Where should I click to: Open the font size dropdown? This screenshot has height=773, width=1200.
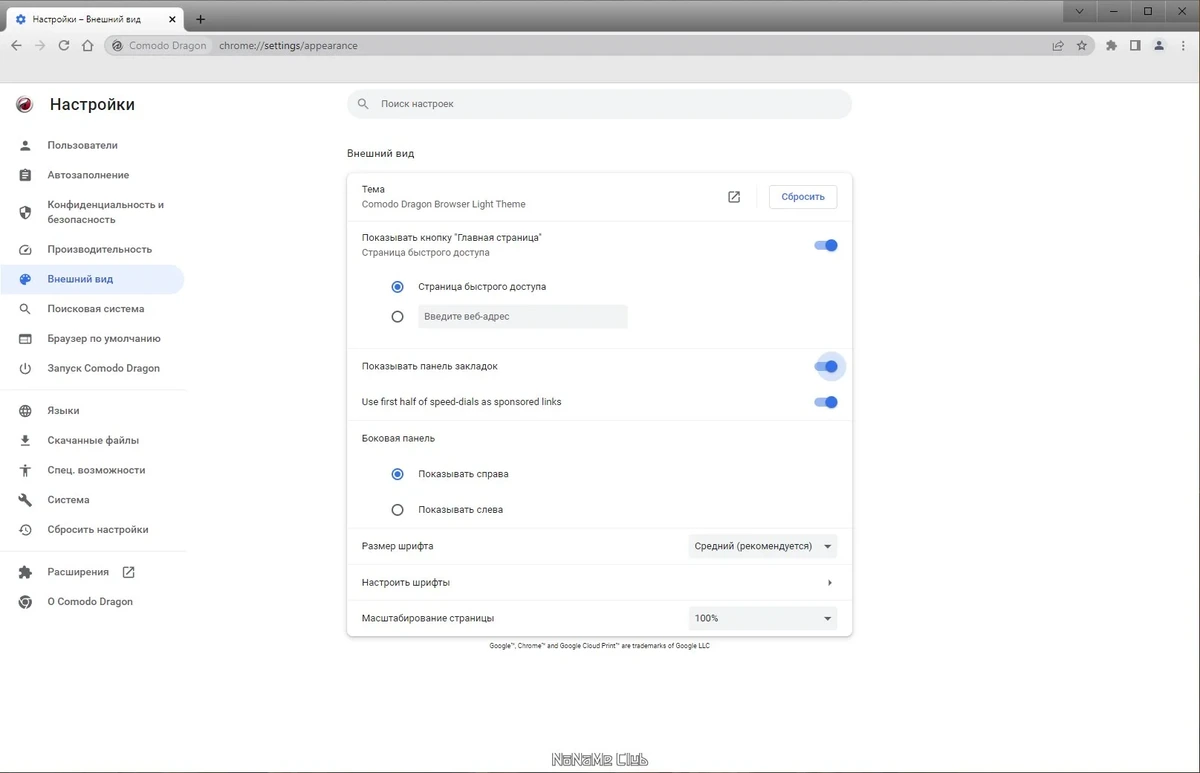763,546
